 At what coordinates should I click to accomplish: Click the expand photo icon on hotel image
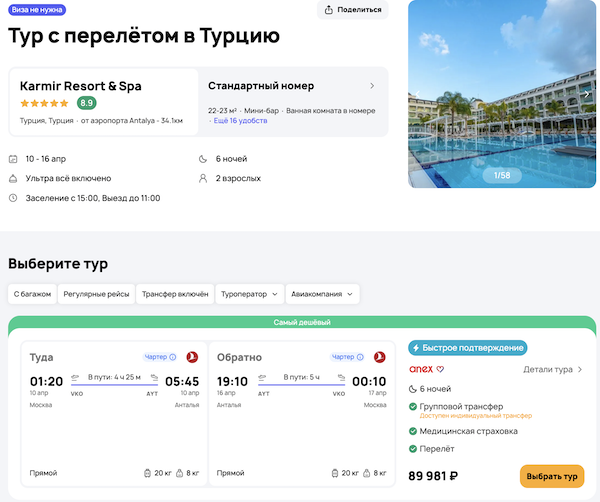[x=586, y=95]
